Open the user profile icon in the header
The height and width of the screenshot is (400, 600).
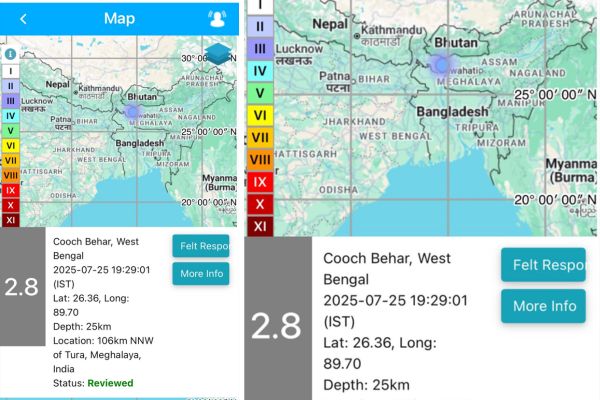pos(216,18)
